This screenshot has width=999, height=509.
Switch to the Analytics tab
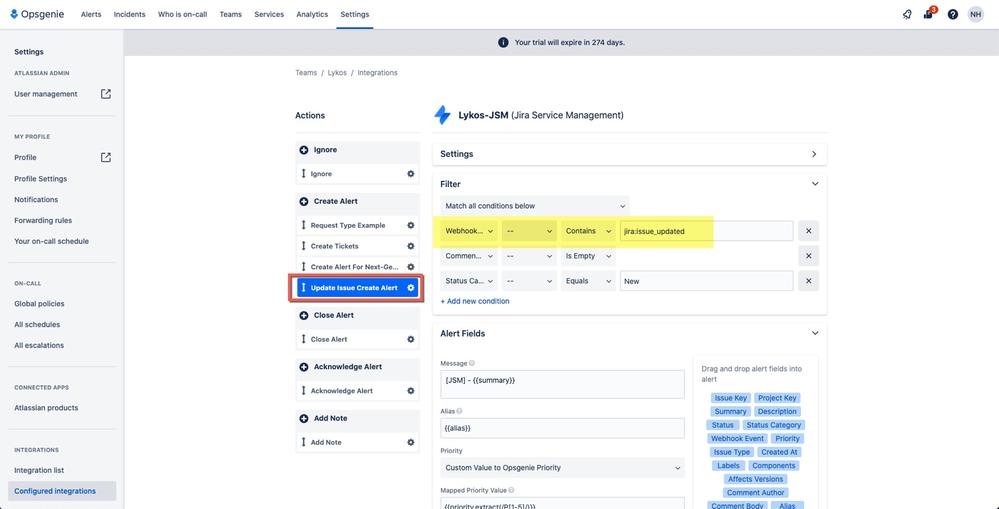(312, 14)
